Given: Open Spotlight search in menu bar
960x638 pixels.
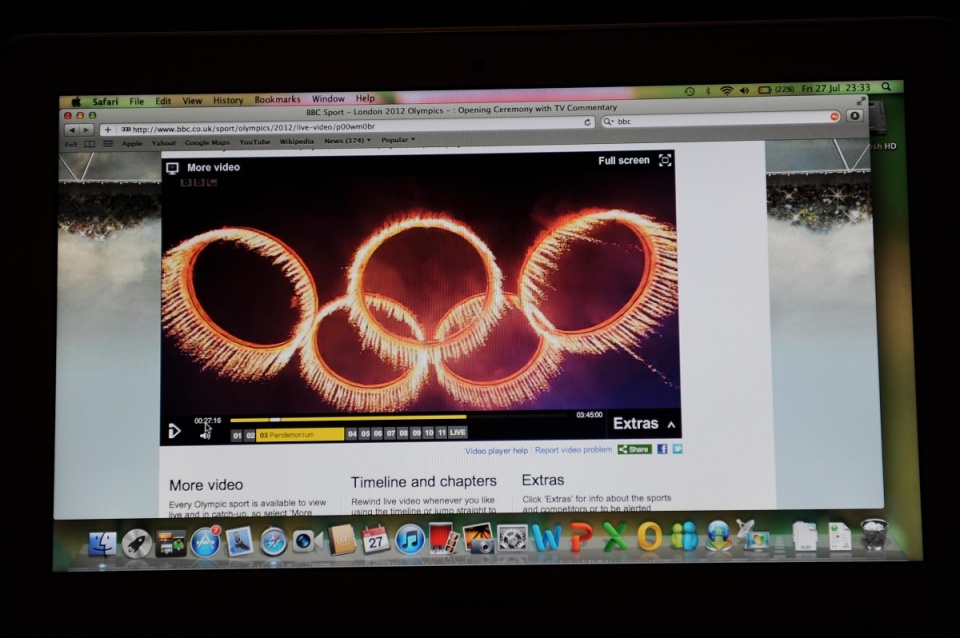Looking at the screenshot, I should click(x=886, y=87).
